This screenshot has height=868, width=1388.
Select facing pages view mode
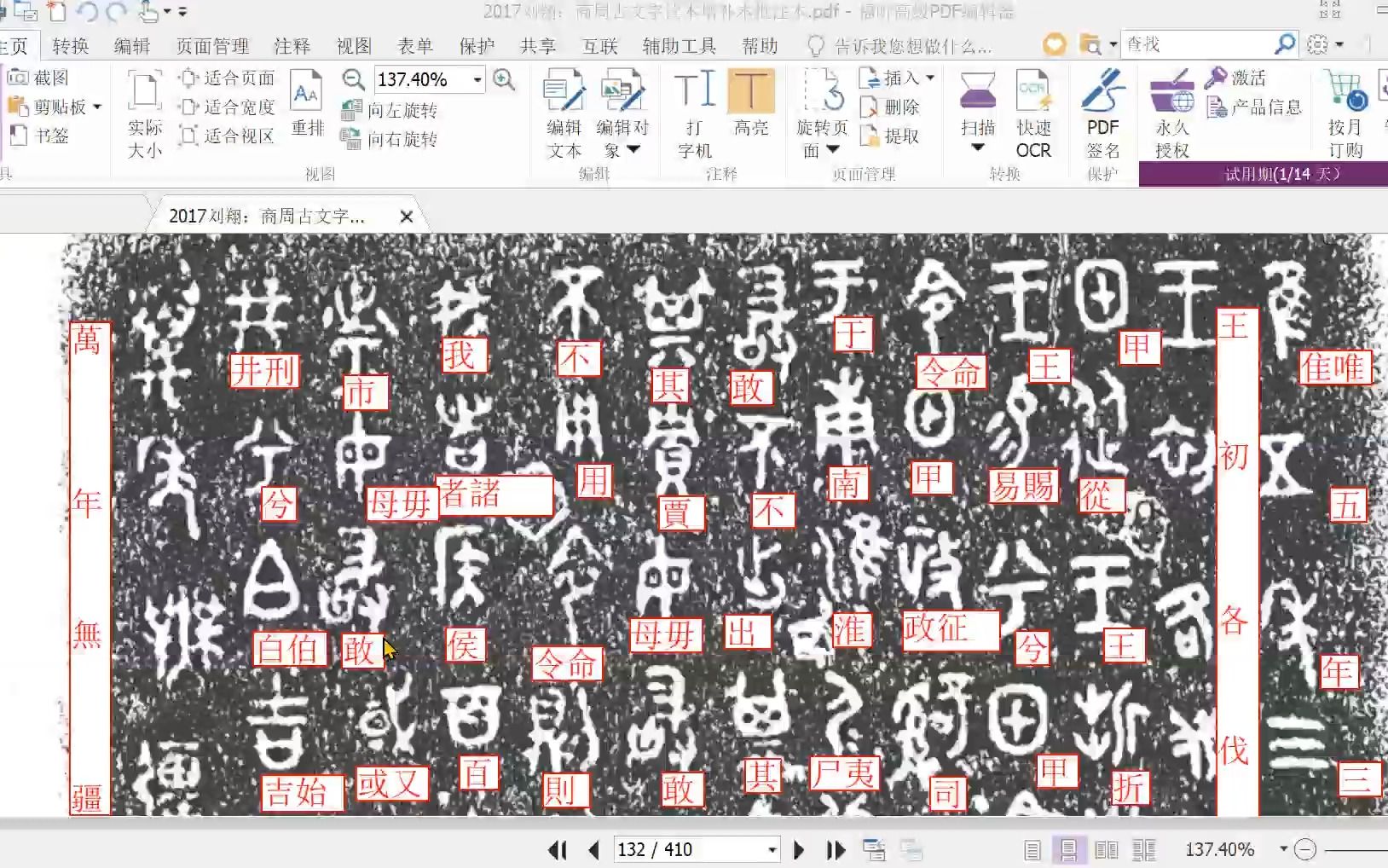point(1106,850)
